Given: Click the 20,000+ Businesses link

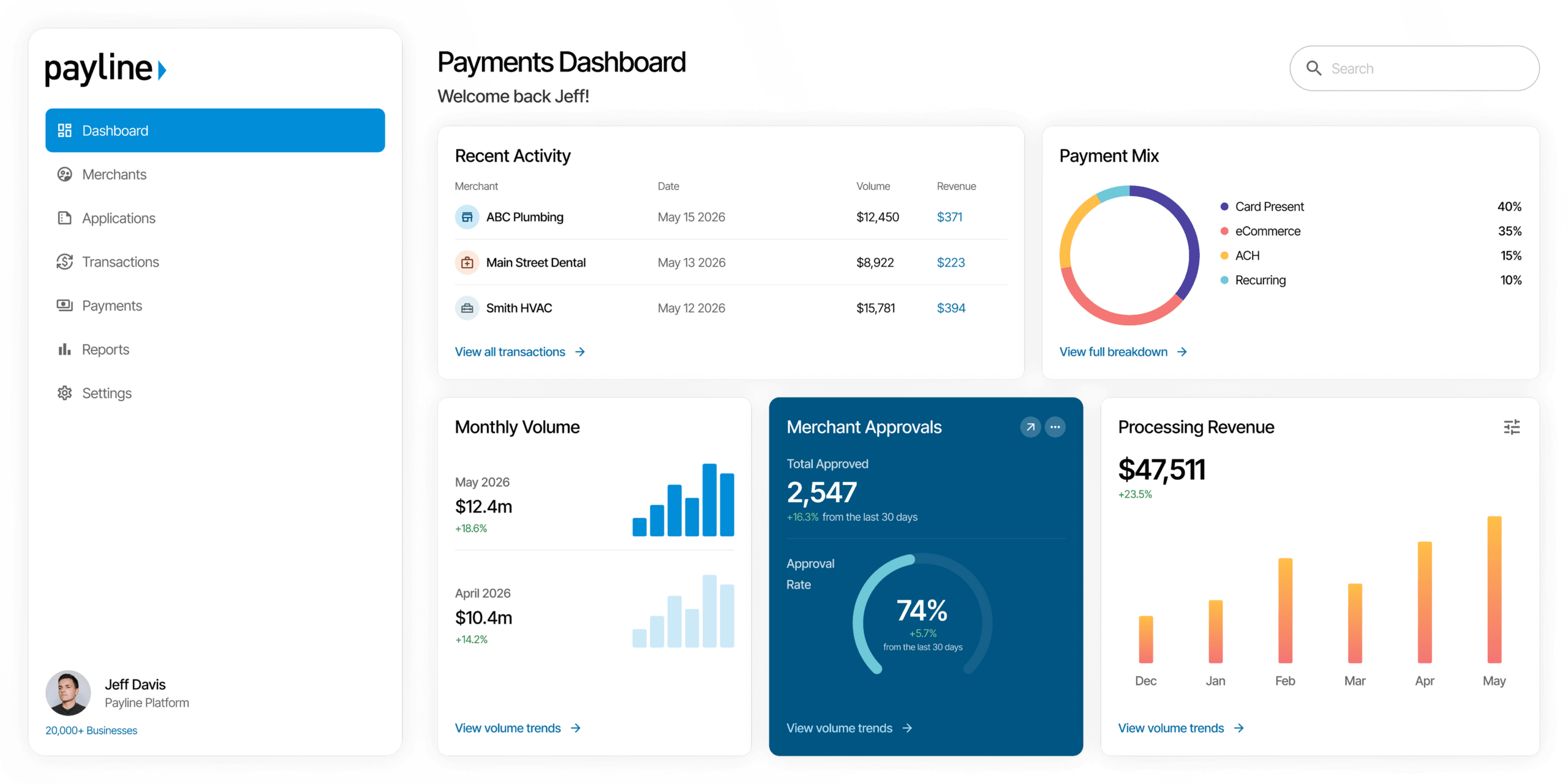Looking at the screenshot, I should (91, 730).
